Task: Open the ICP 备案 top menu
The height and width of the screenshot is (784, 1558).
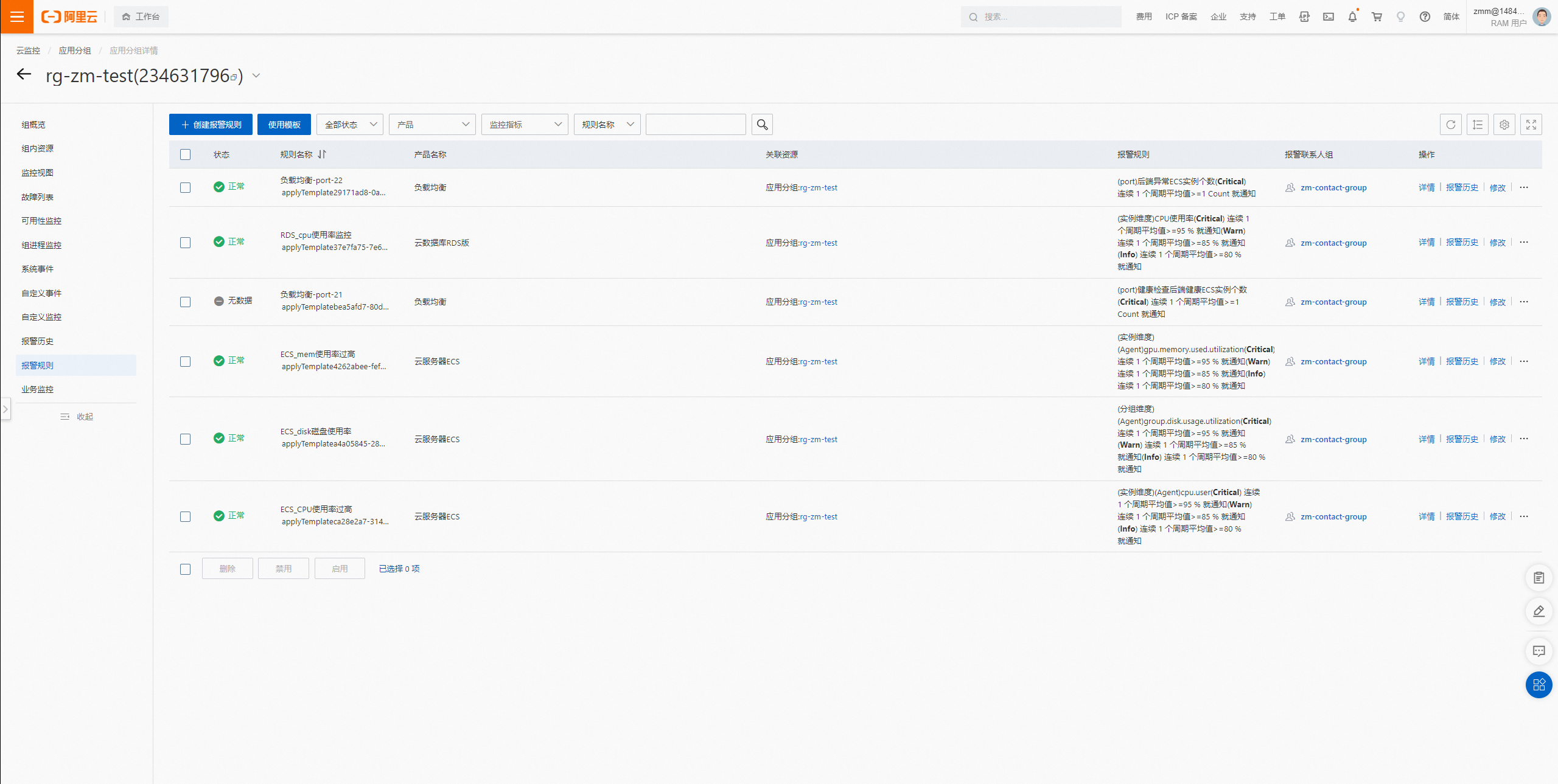Action: 1181,17
